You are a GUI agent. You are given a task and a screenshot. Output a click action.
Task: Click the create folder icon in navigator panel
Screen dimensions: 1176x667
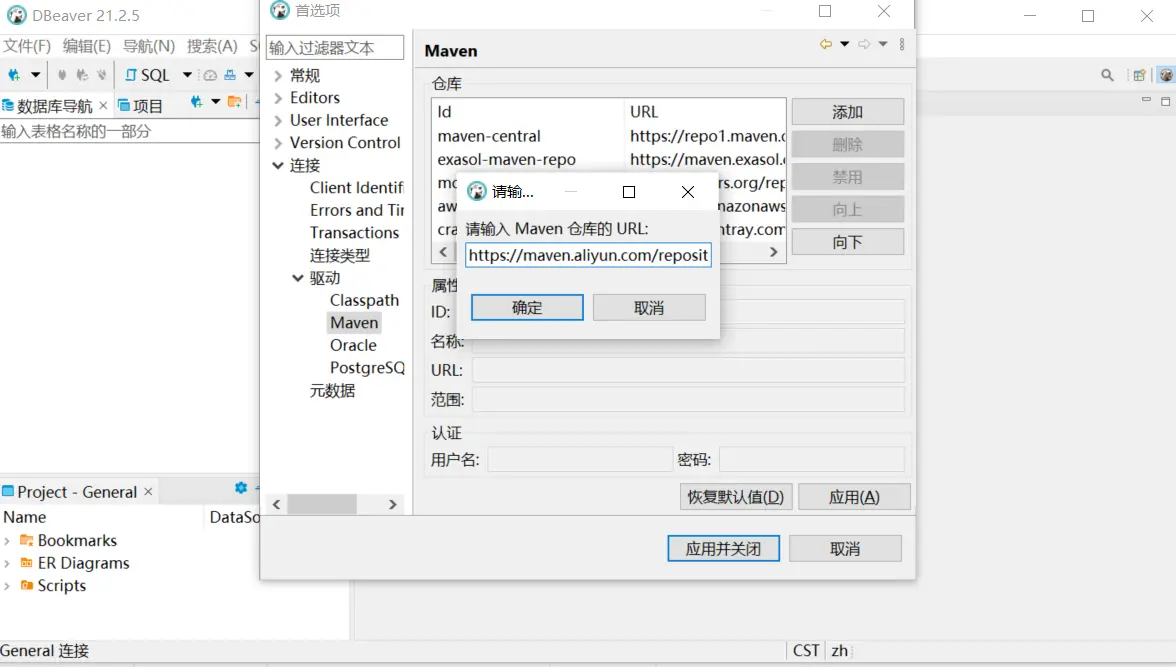pos(235,102)
